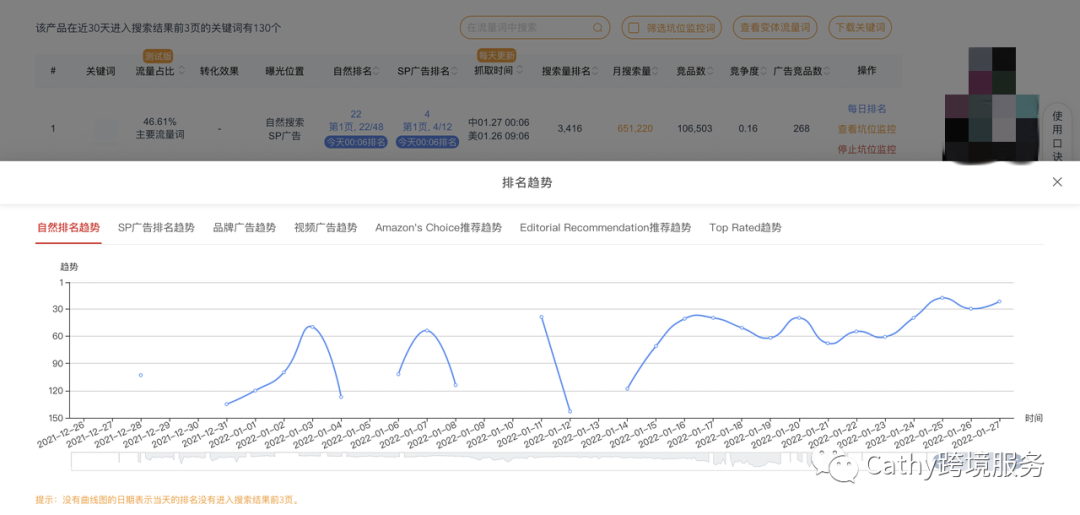This screenshot has width=1080, height=515.
Task: Open 查看变体流量词
Action: click(775, 28)
